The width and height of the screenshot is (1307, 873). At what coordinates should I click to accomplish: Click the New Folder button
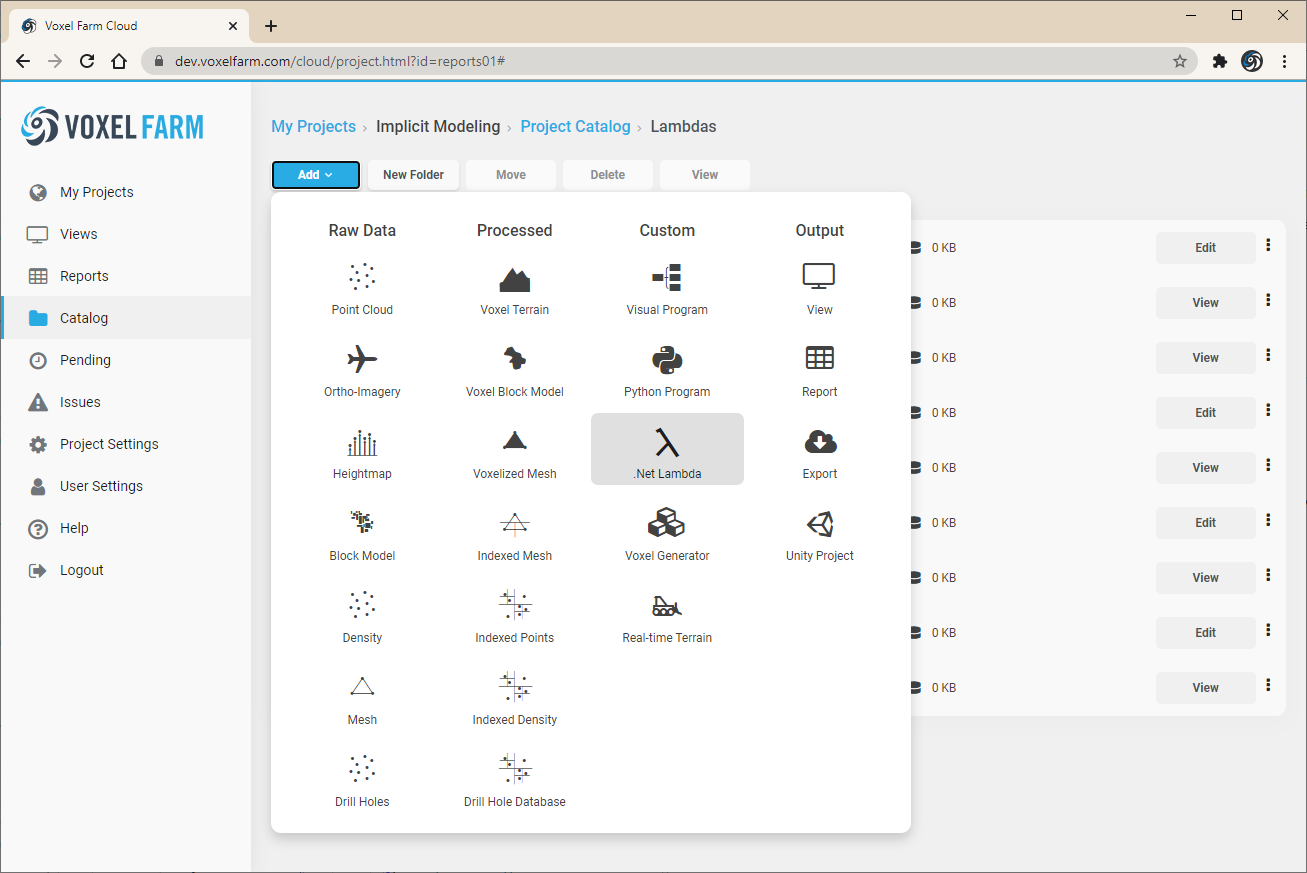click(x=413, y=175)
